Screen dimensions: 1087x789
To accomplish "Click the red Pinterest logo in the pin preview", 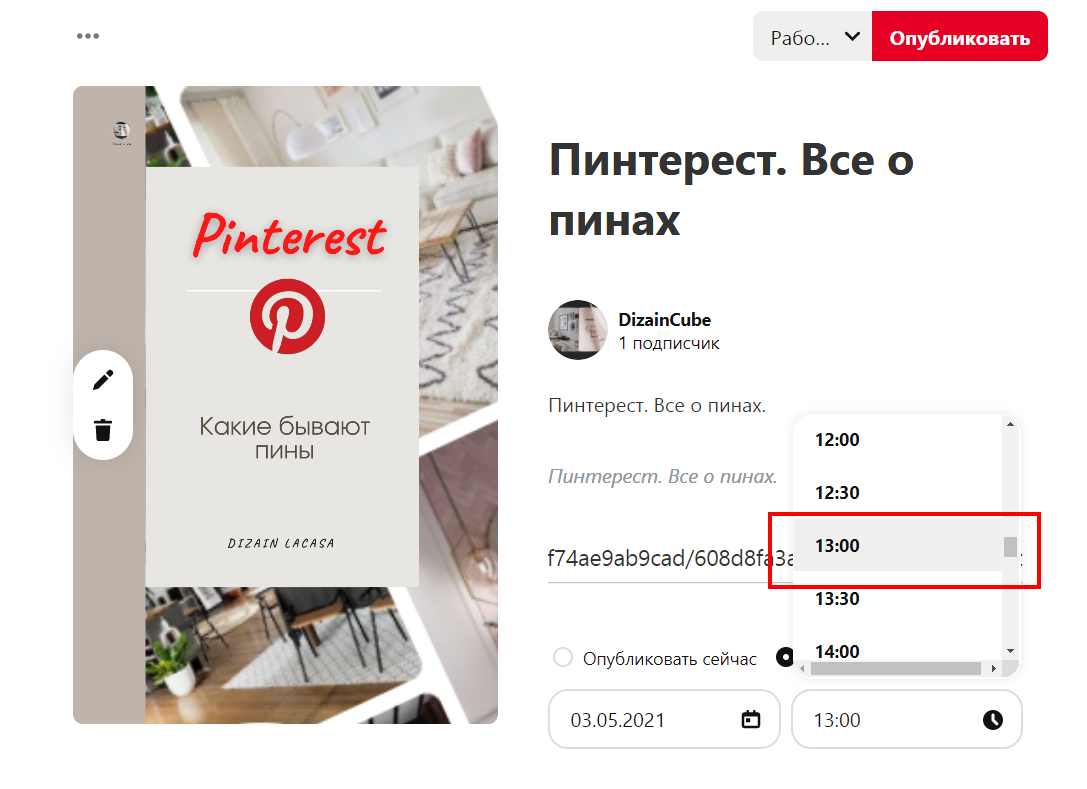I will [x=287, y=316].
